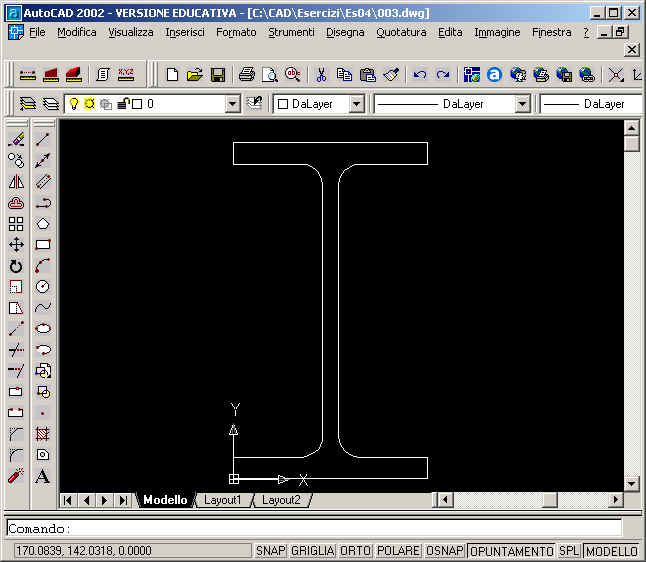Click the vertical scrollbar thumb
Image resolution: width=646 pixels, height=562 pixels.
[632, 144]
